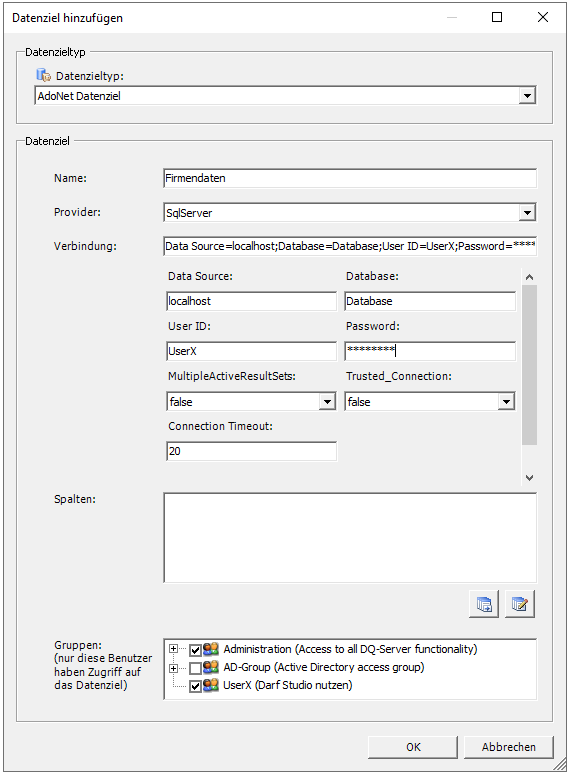570x775 pixels.
Task: Click the scroll down arrow in connection panel
Action: [529, 477]
